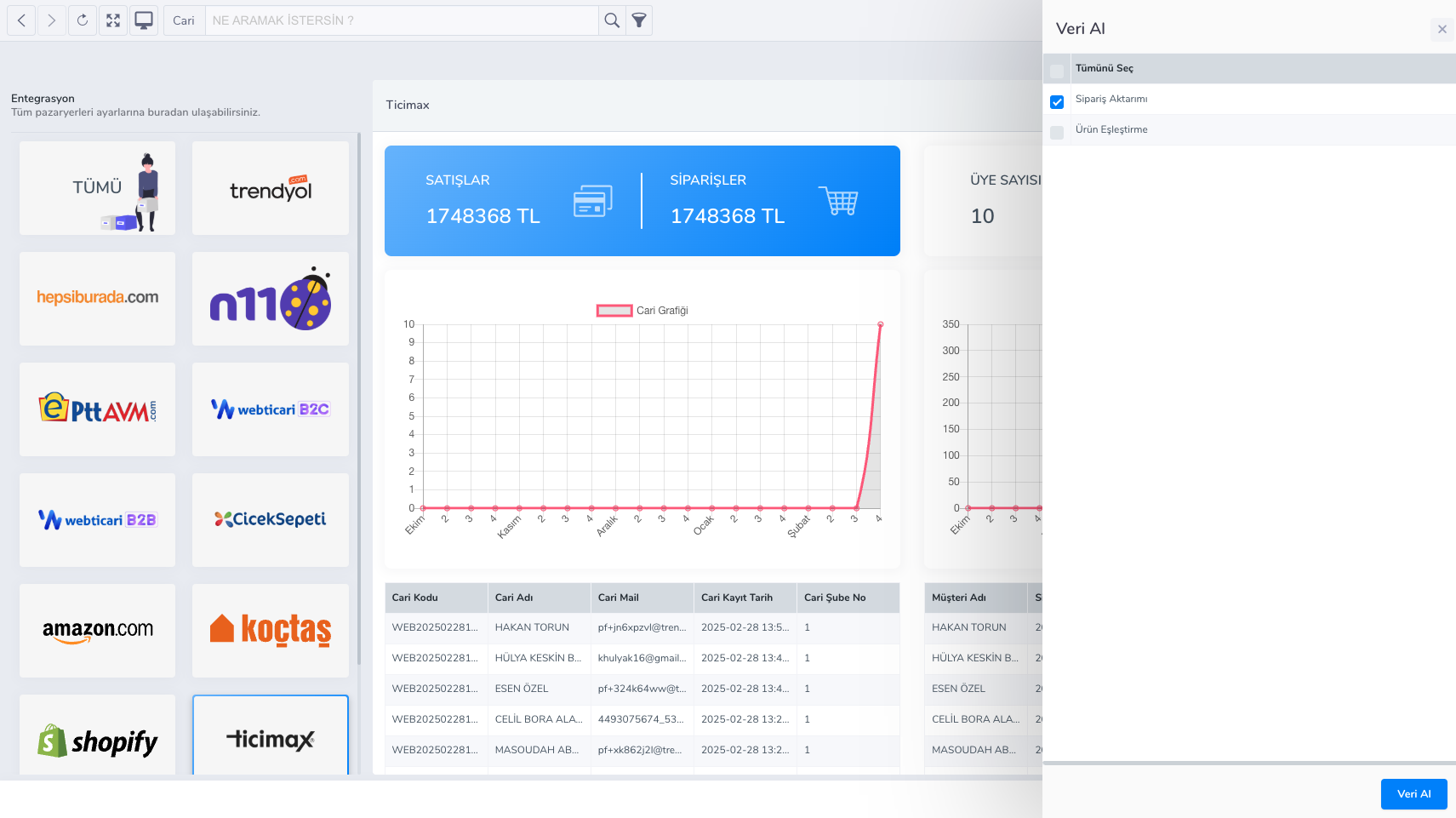Open the Cari search category dropdown
Image resolution: width=1456 pixels, height=818 pixels.
pyautogui.click(x=184, y=20)
